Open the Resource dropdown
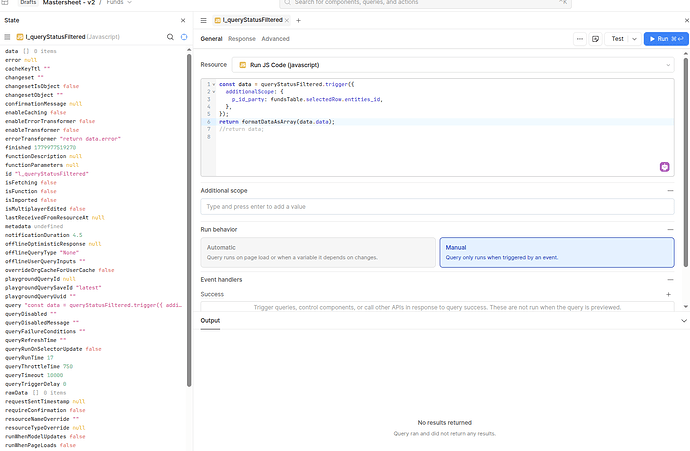The height and width of the screenshot is (451, 690). click(x=453, y=65)
